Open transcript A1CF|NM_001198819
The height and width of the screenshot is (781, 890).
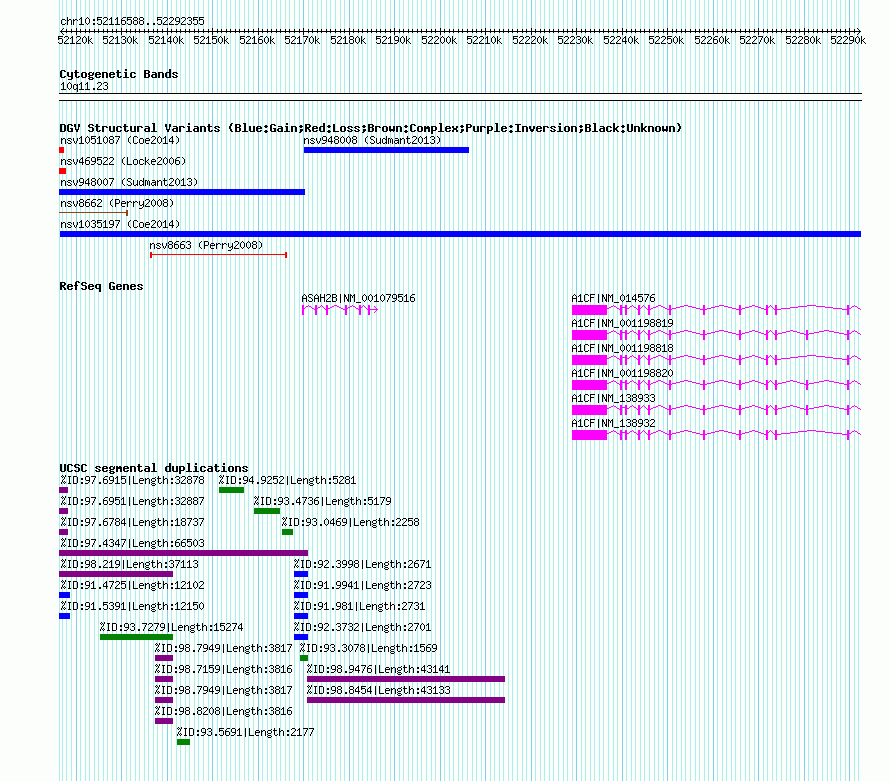622,323
